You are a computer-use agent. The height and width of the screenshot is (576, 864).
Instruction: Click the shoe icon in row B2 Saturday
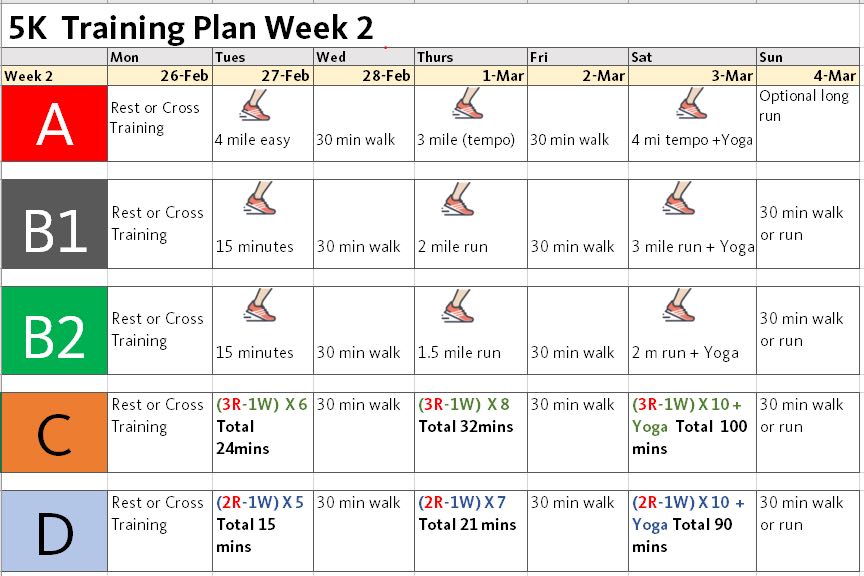click(x=679, y=305)
